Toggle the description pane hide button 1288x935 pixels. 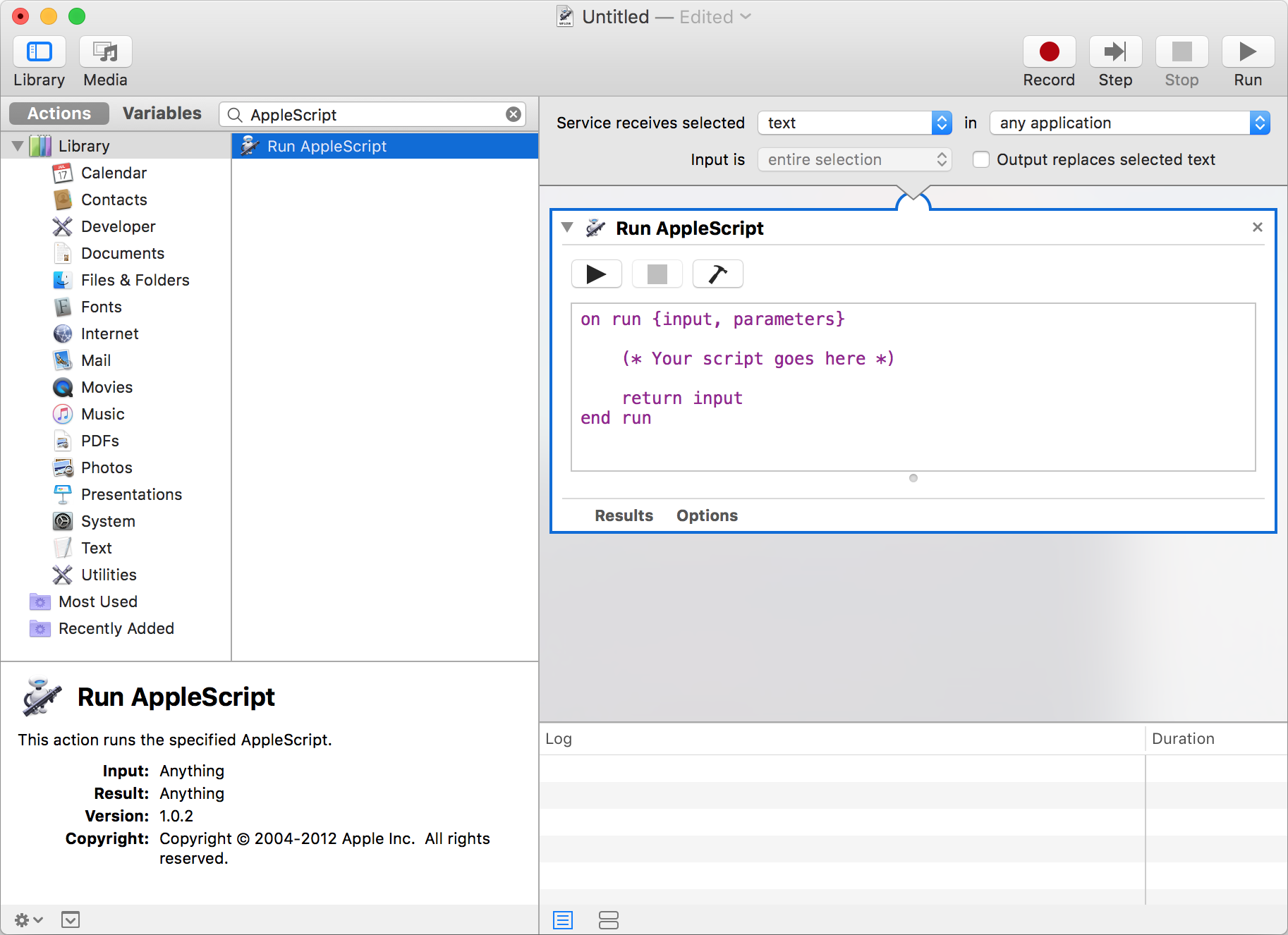[71, 919]
